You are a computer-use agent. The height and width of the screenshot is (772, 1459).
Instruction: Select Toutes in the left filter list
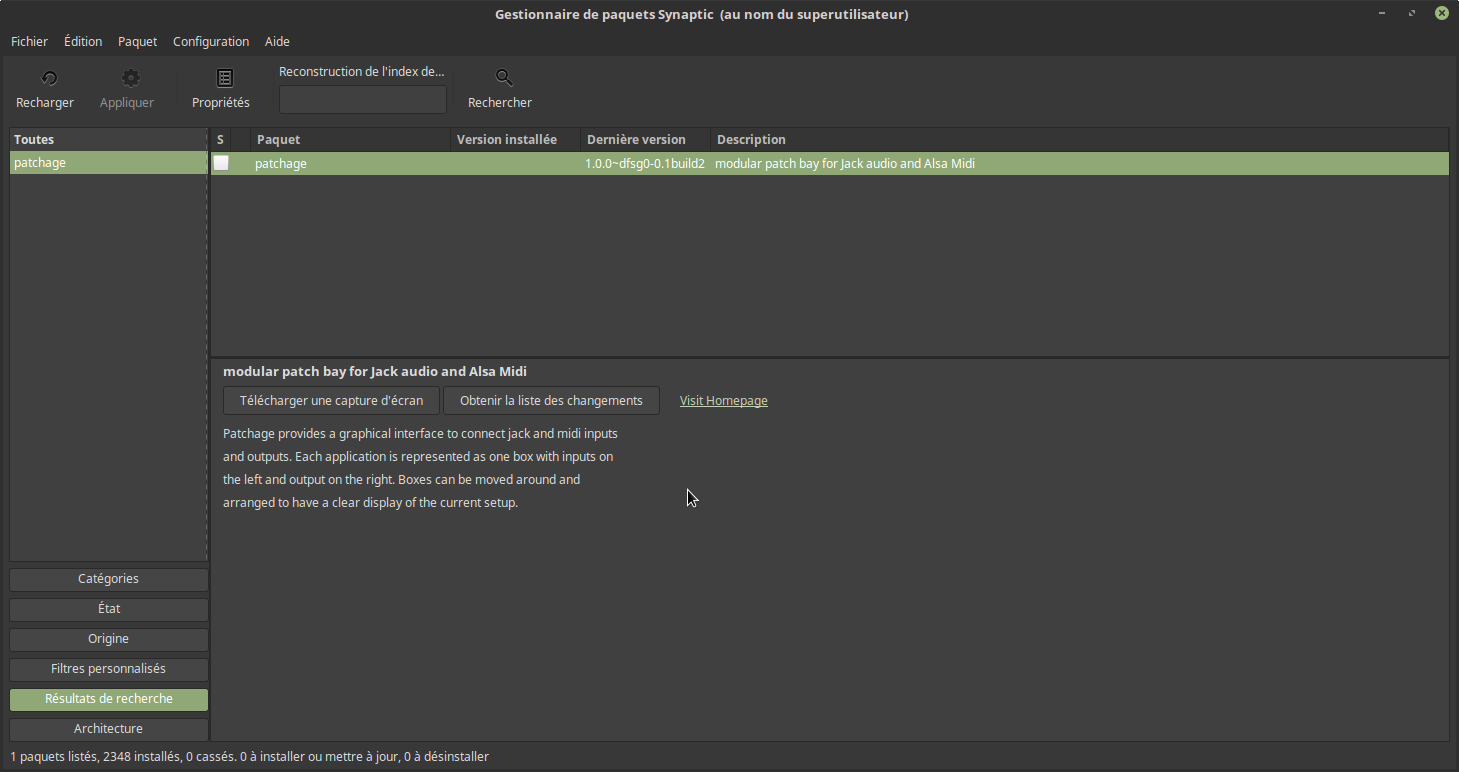108,139
